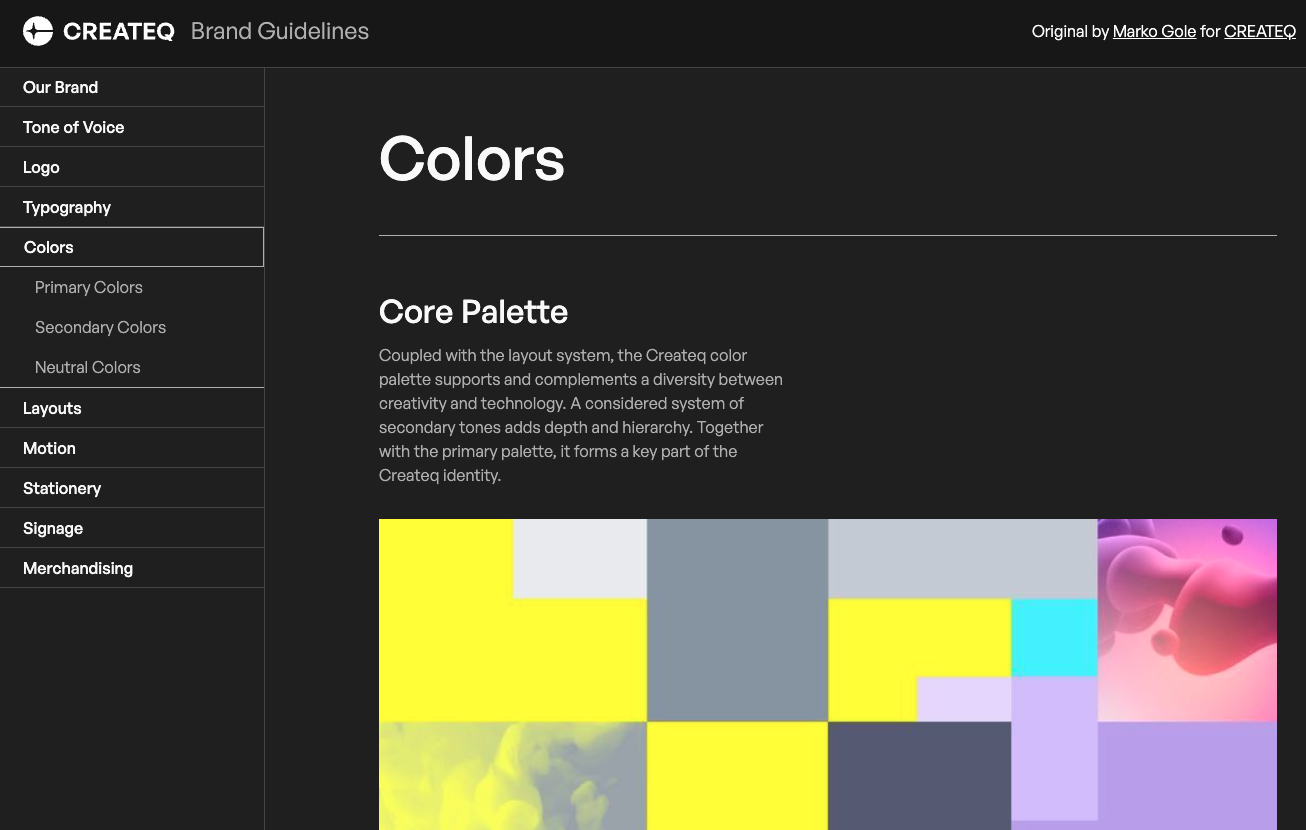
Task: Open Marko Gole's profile link
Action: (1154, 31)
